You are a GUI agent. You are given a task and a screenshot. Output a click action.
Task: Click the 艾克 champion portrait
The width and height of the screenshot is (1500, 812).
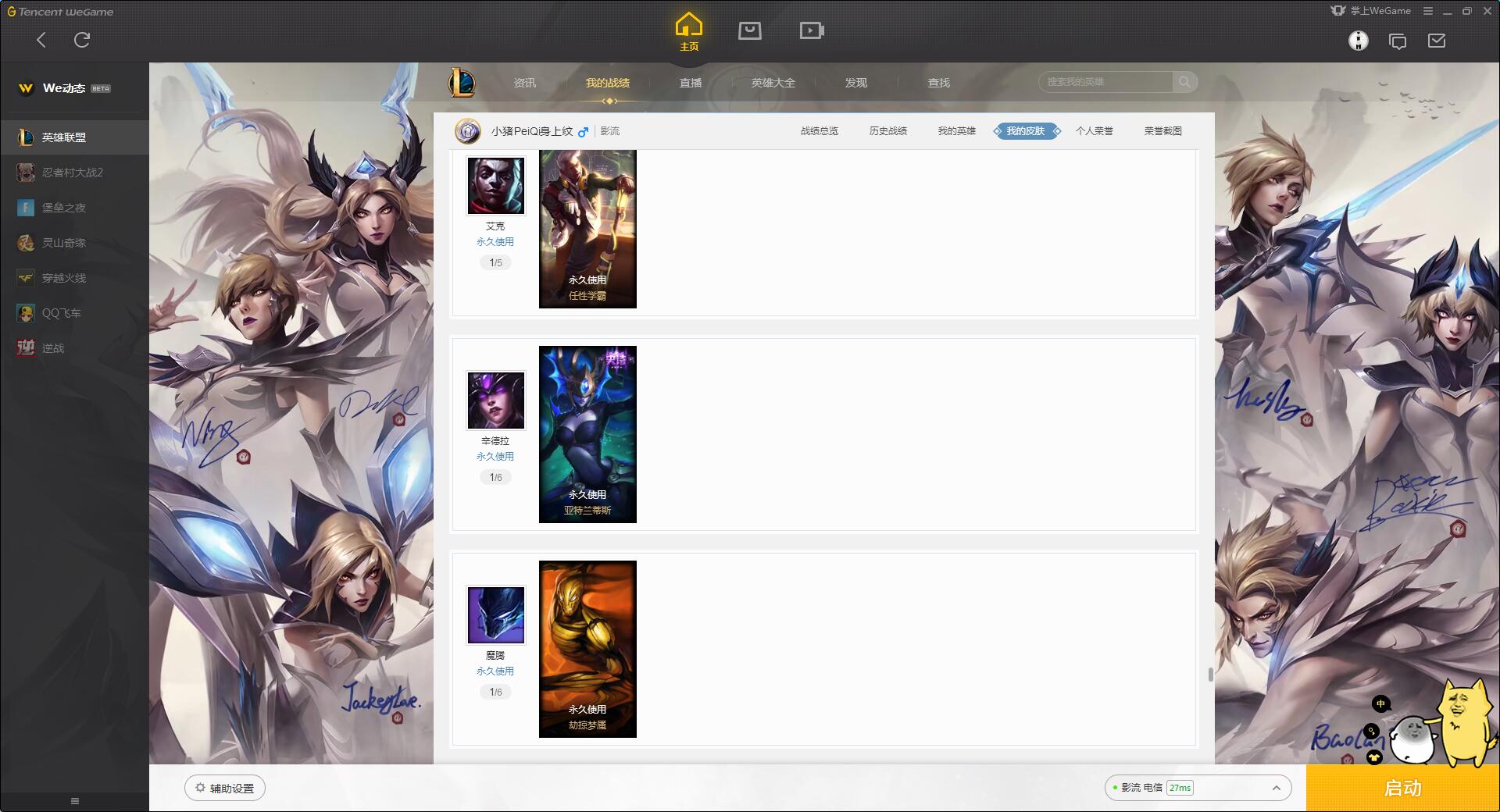tap(496, 186)
